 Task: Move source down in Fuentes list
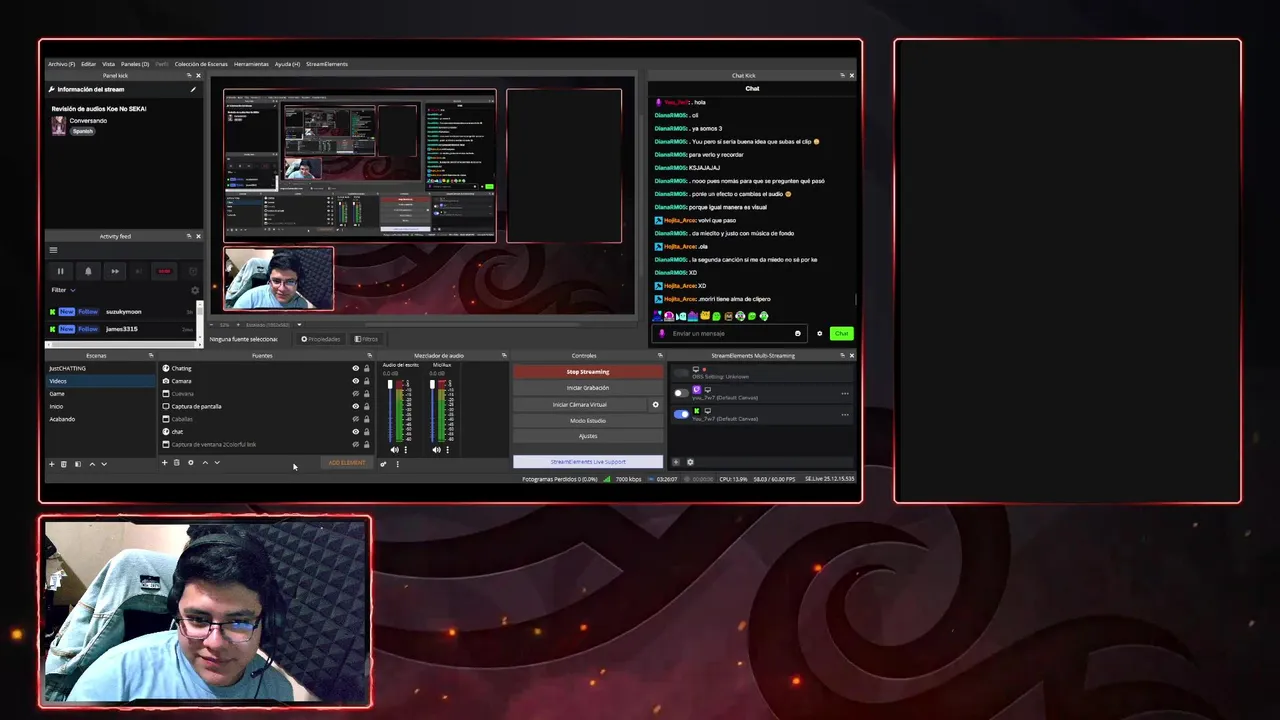click(217, 462)
